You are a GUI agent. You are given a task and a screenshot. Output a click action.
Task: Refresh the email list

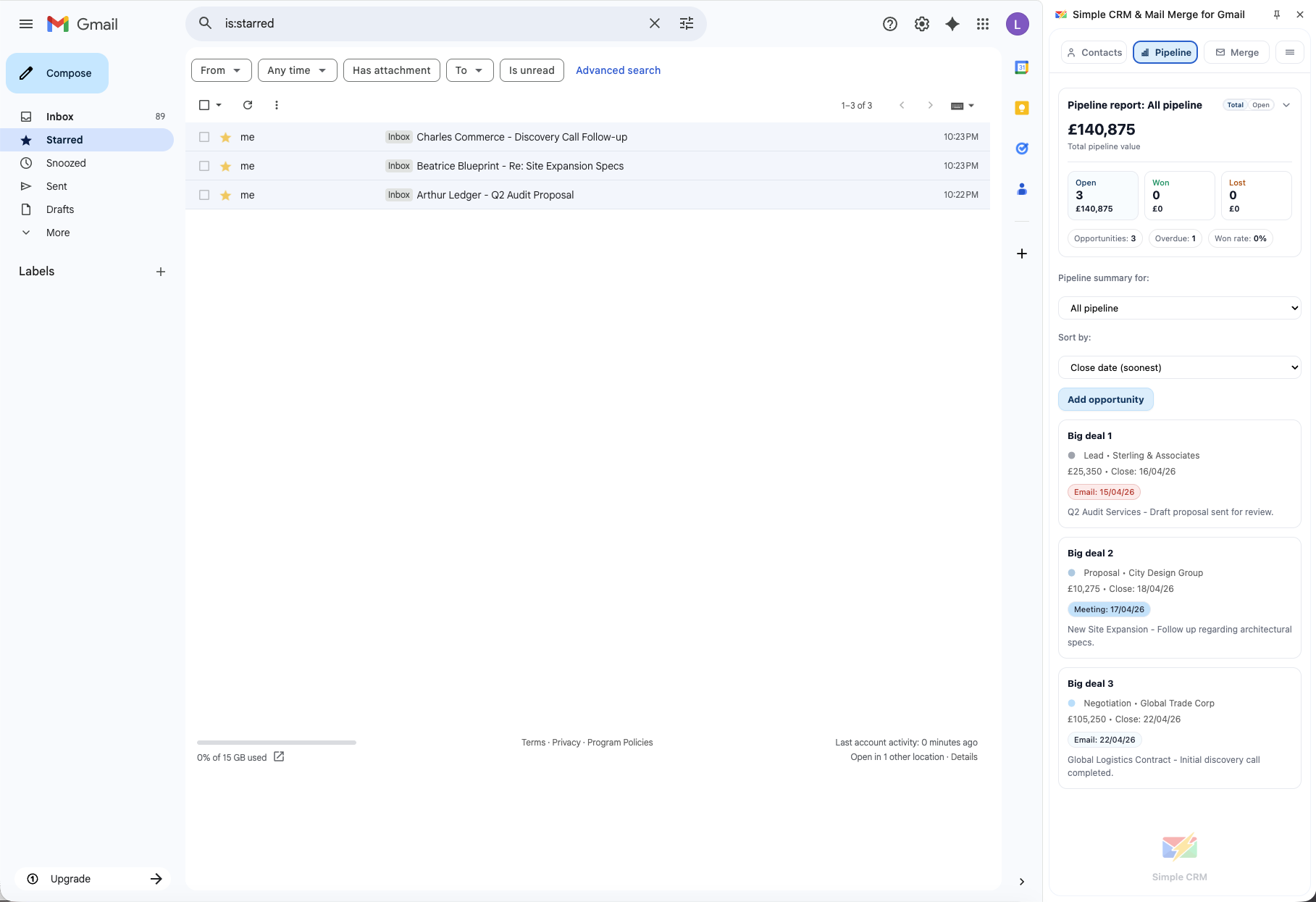click(247, 105)
